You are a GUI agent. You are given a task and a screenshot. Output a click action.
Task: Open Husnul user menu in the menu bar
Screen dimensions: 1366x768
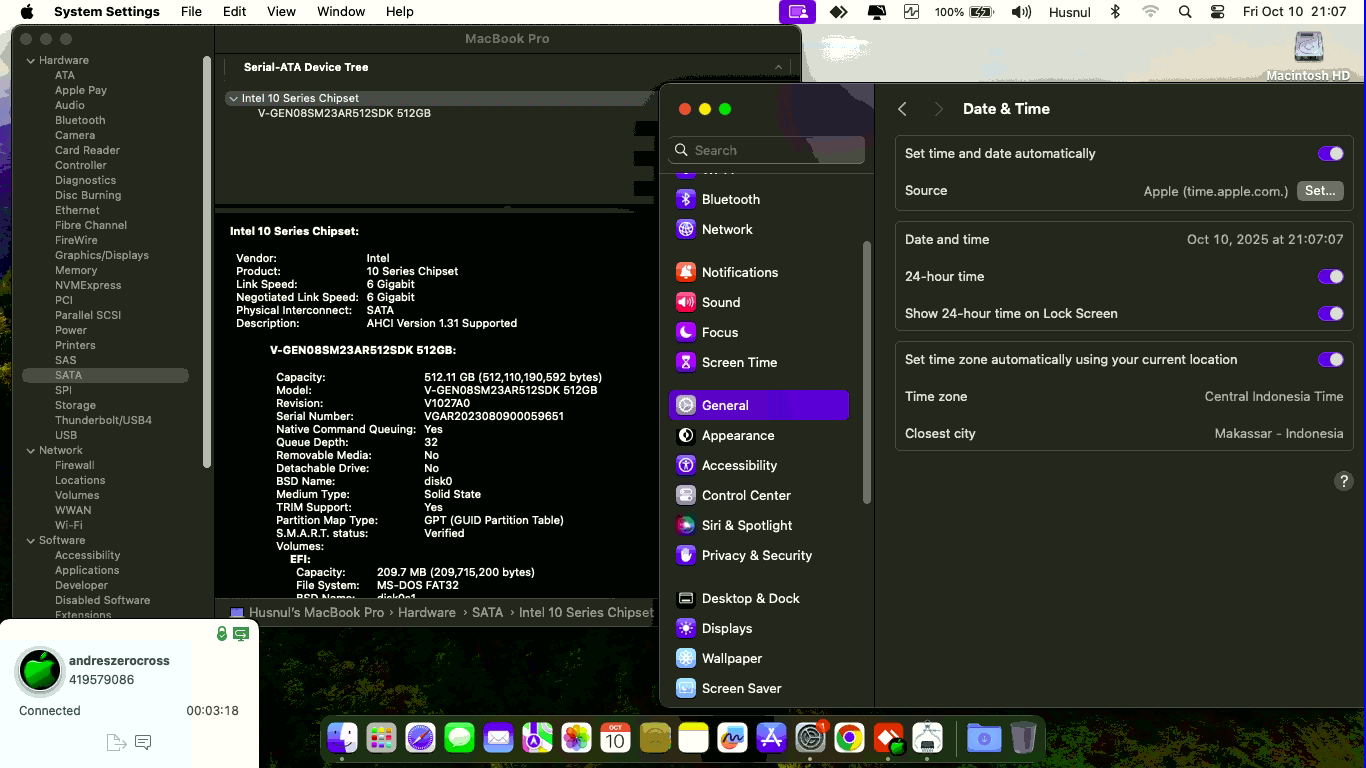1070,12
